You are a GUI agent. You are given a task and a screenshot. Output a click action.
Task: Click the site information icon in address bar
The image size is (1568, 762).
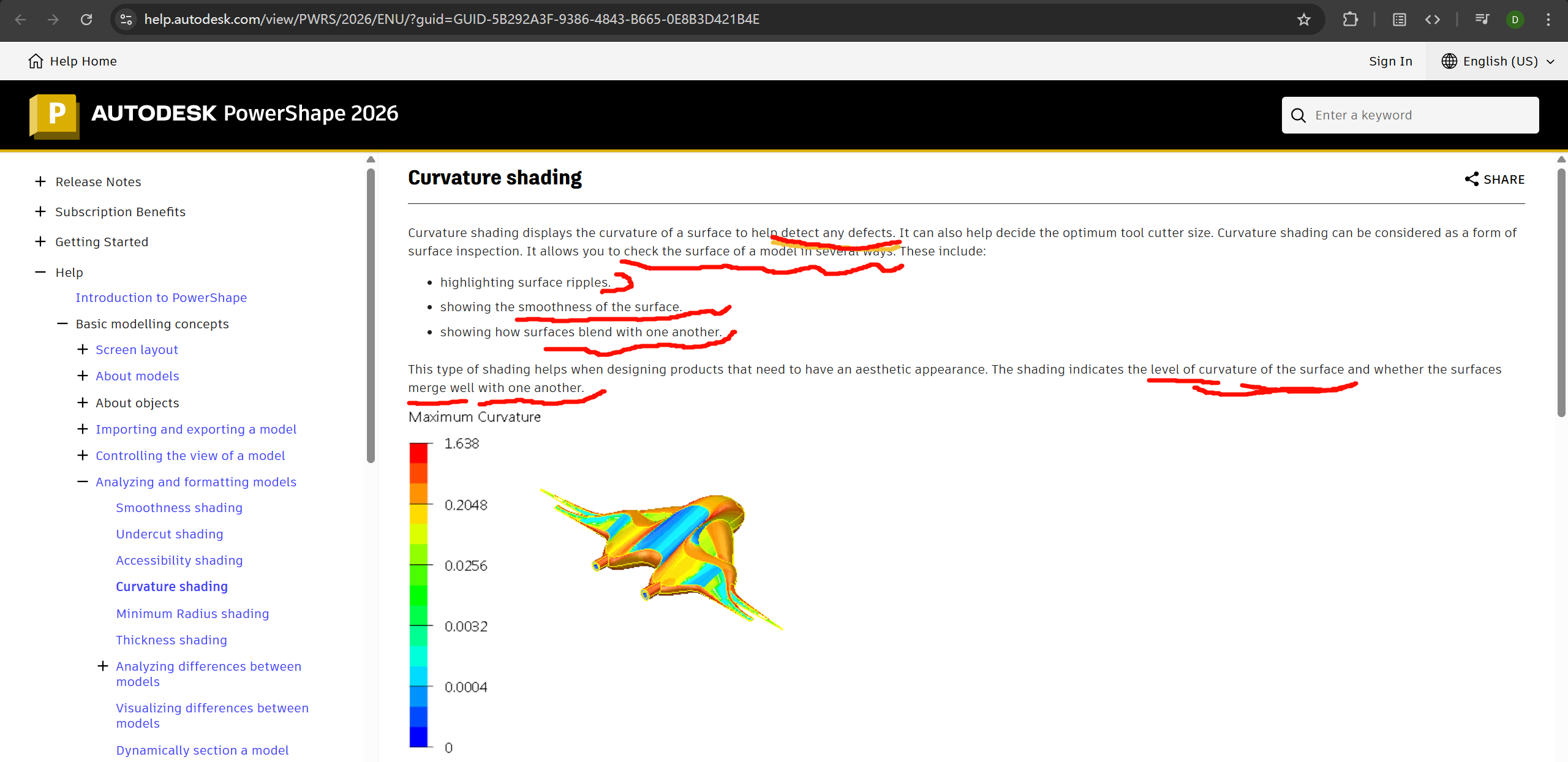tap(126, 20)
